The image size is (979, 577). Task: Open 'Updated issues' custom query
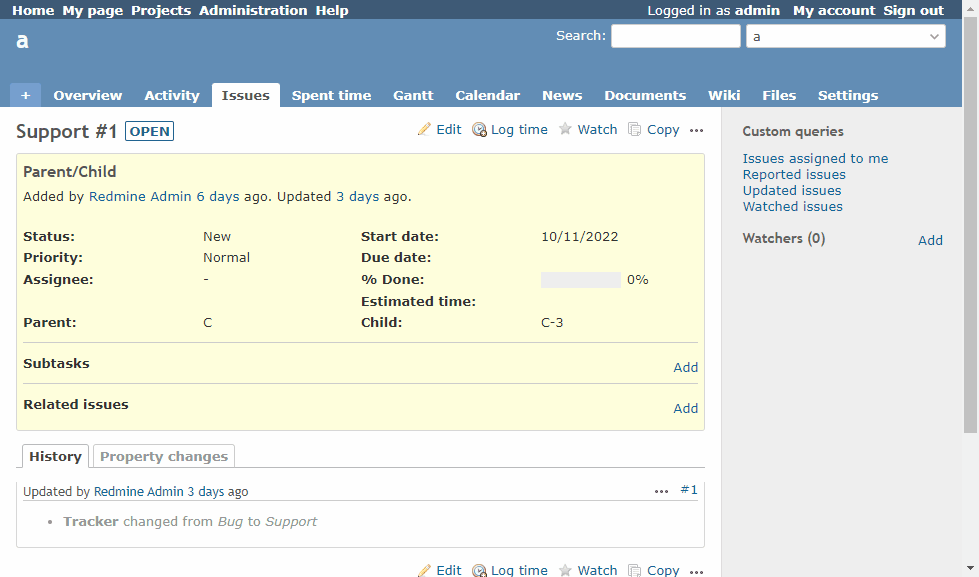tap(792, 190)
